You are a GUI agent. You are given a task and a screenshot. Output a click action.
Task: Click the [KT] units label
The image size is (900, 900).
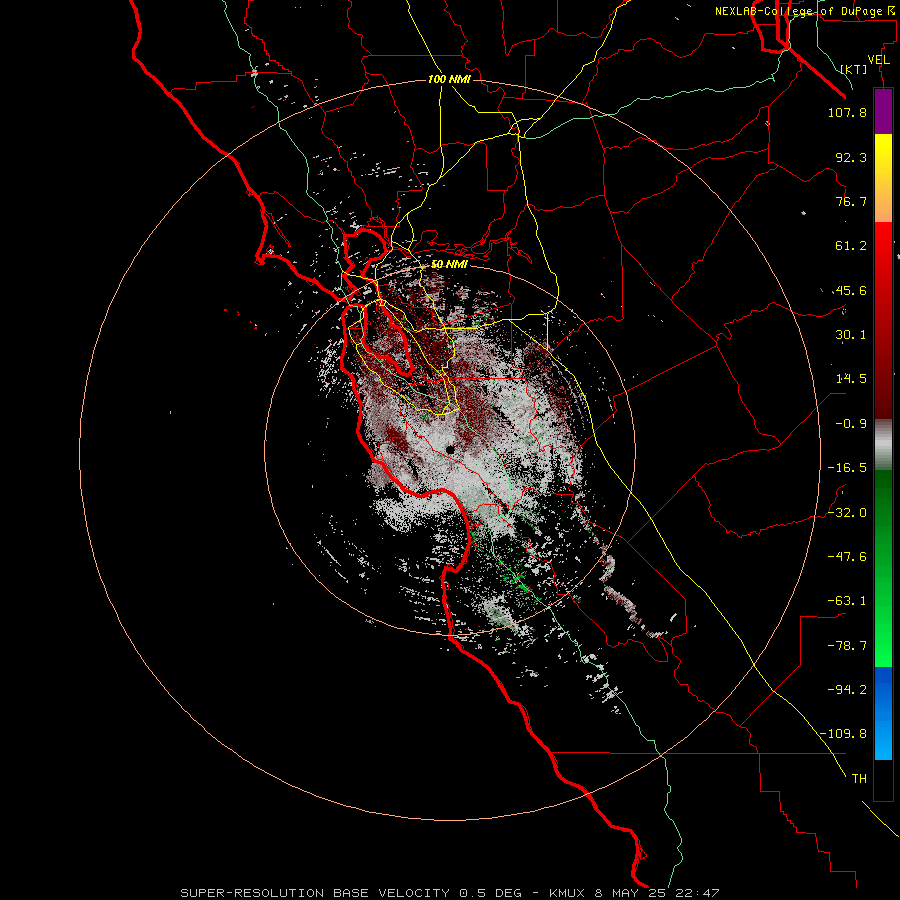point(854,69)
